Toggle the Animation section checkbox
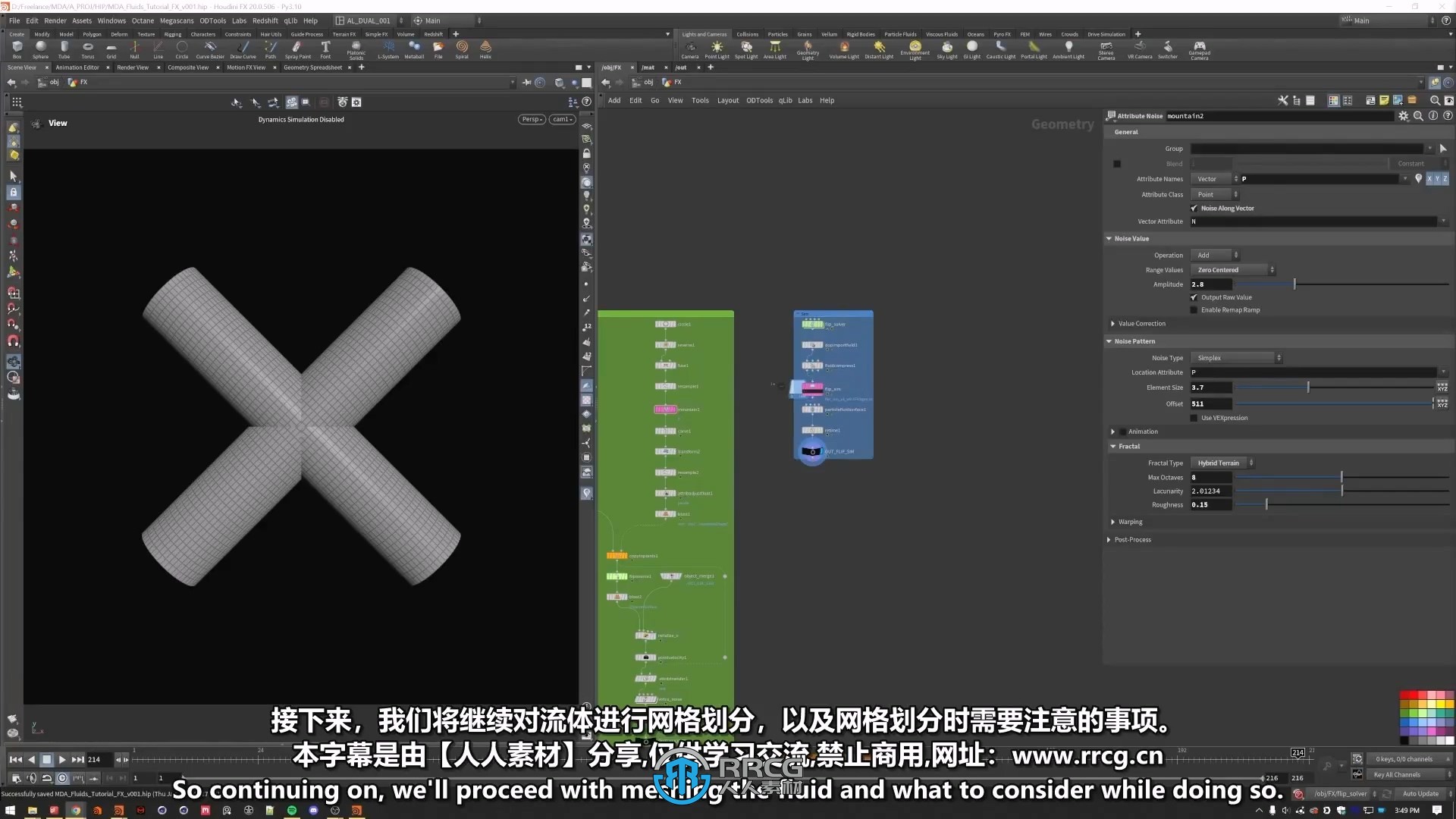Screen dimensions: 1456x819 1122,432
